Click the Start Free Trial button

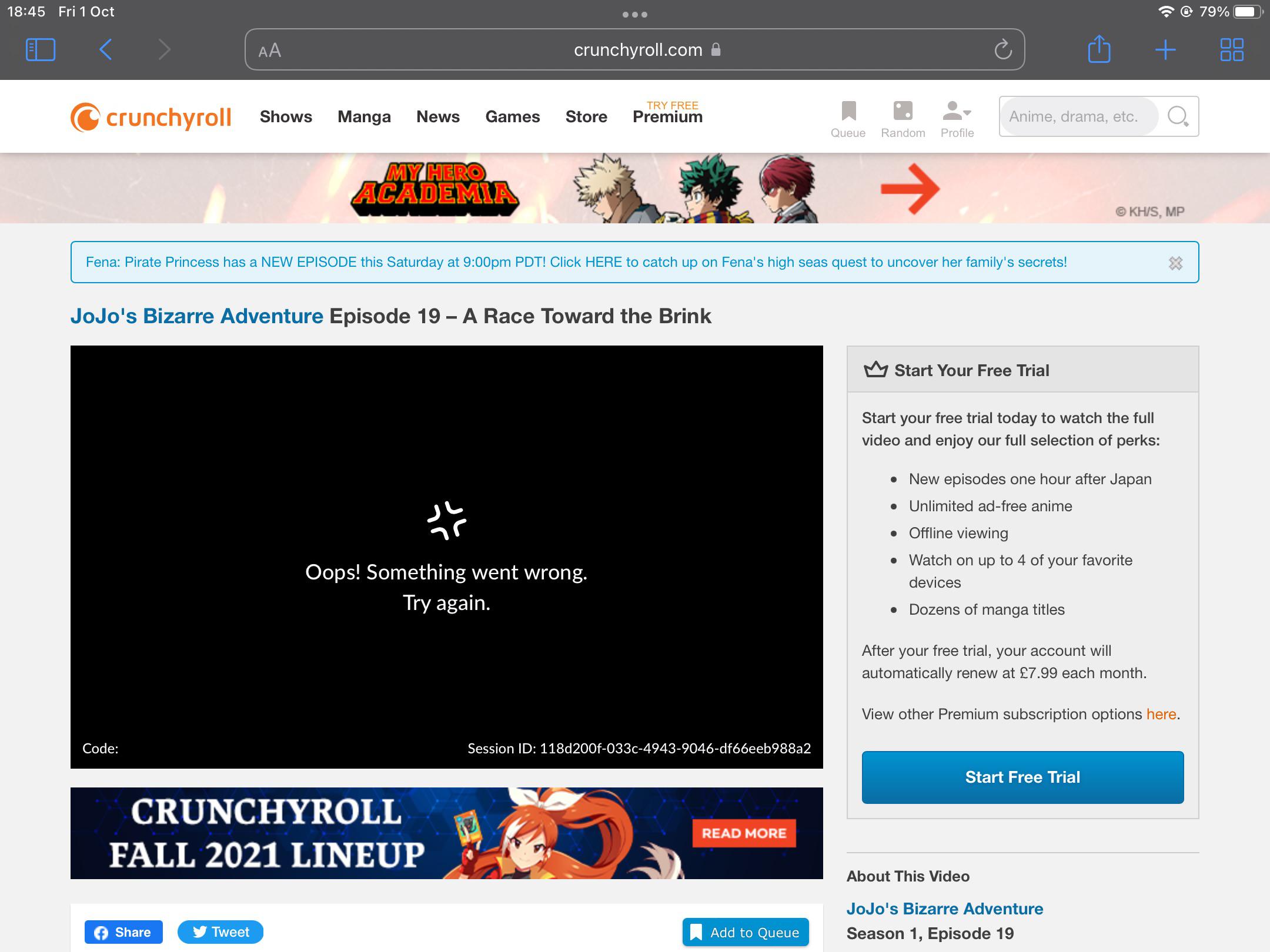[x=1022, y=777]
